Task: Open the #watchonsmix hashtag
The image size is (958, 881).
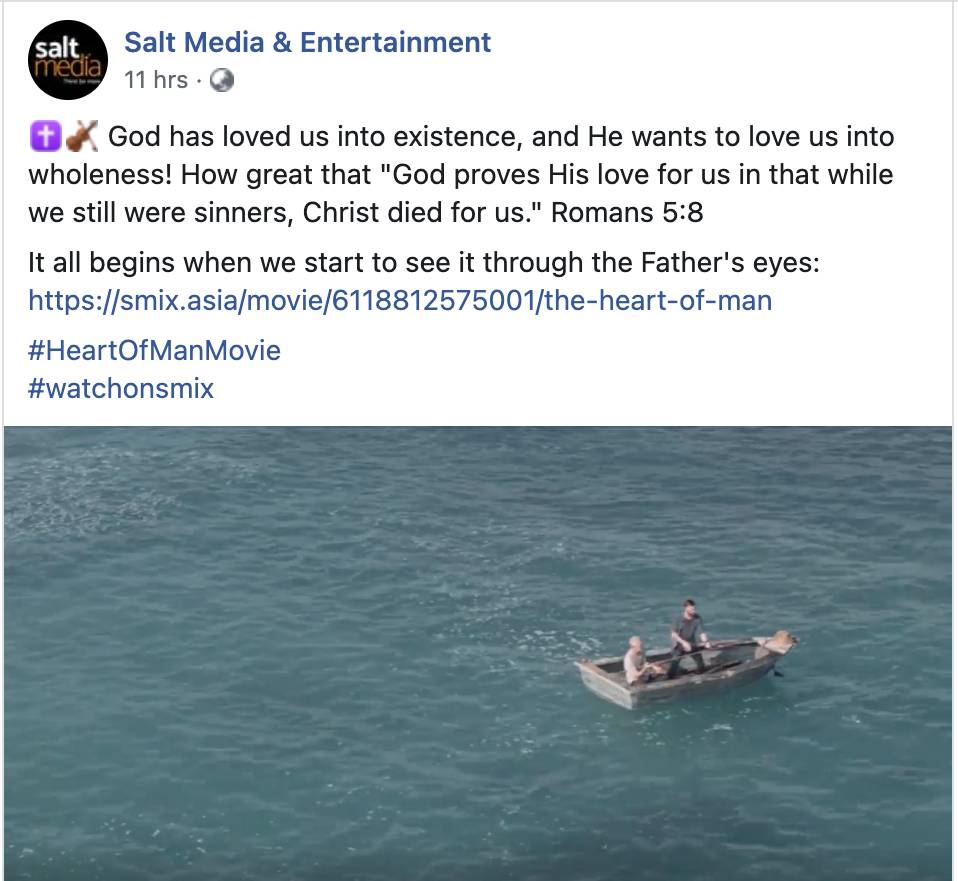Action: pos(121,389)
